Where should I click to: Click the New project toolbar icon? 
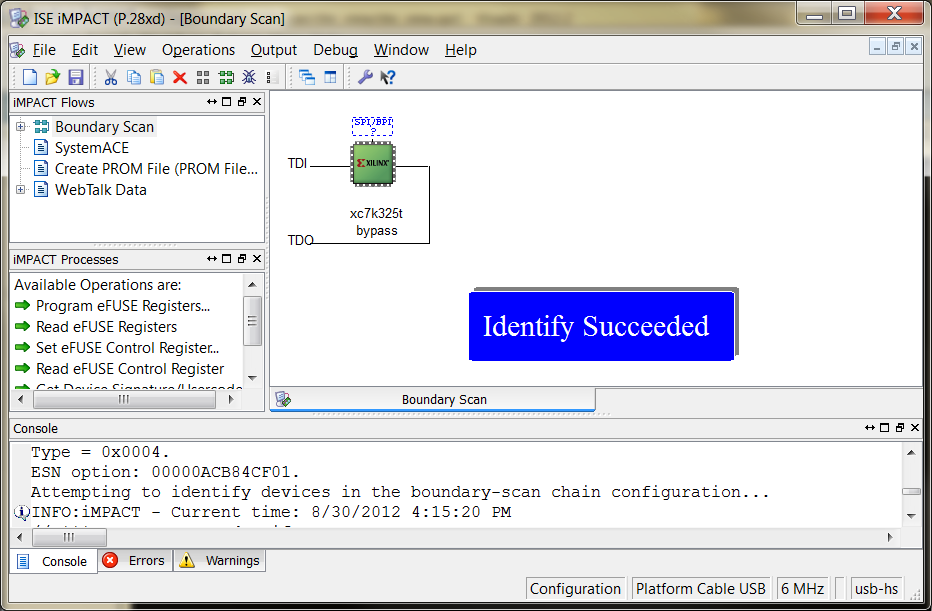30,77
